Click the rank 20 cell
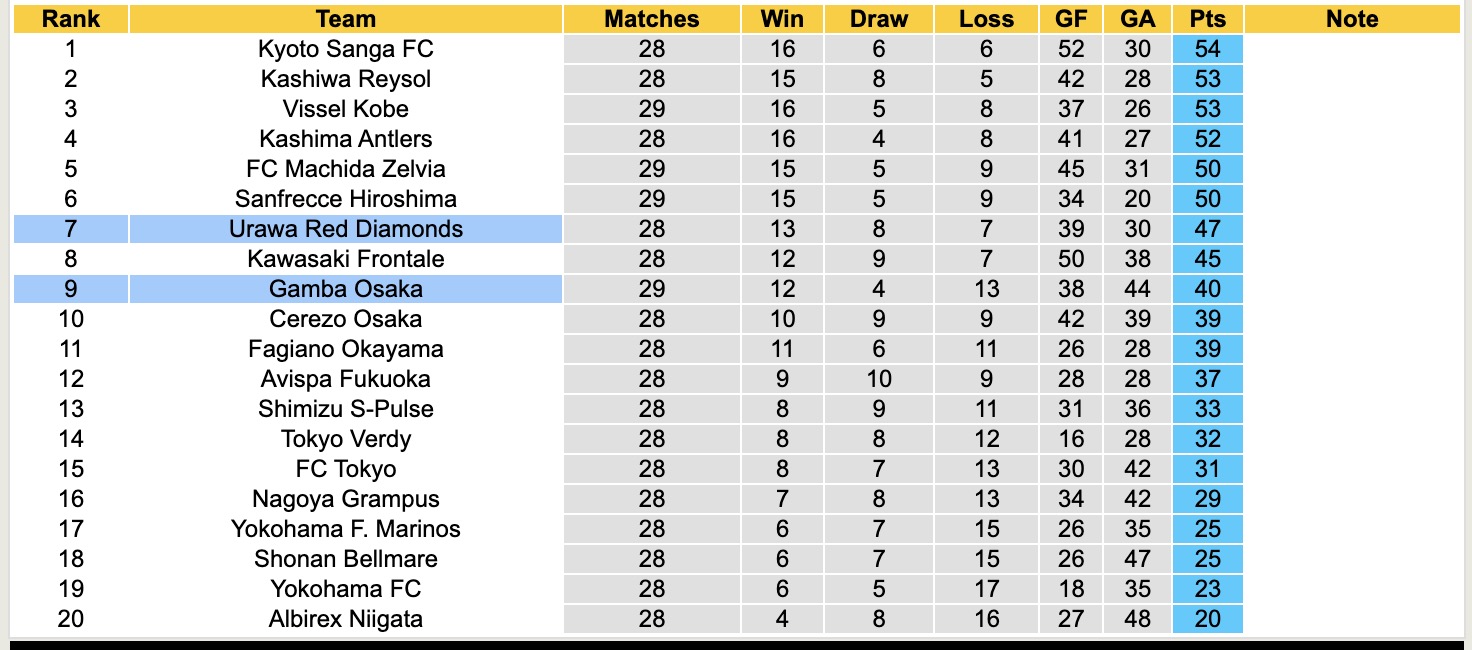Viewport: 1472px width, 650px height. tap(70, 619)
